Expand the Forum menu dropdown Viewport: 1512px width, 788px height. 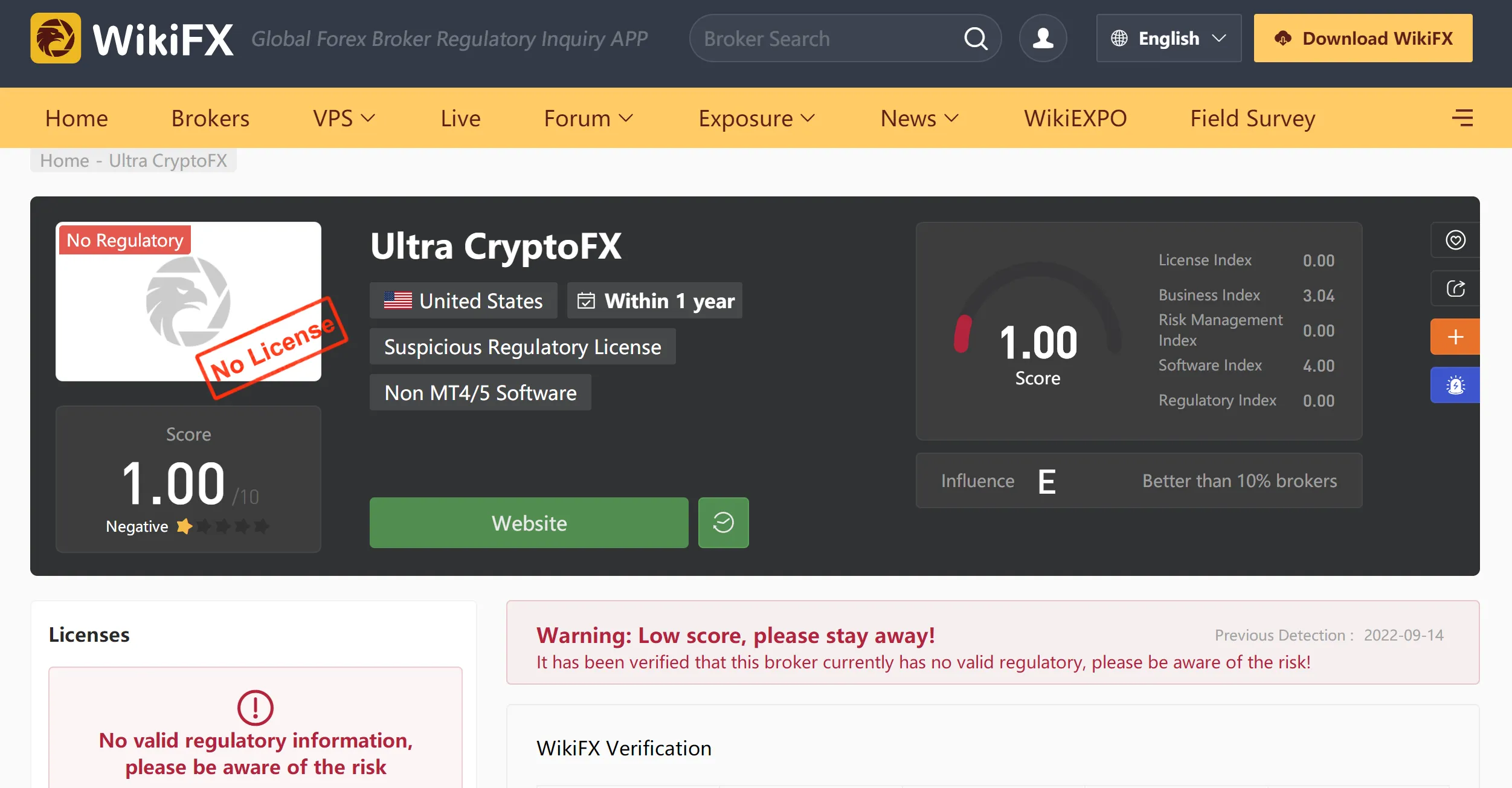(x=589, y=118)
